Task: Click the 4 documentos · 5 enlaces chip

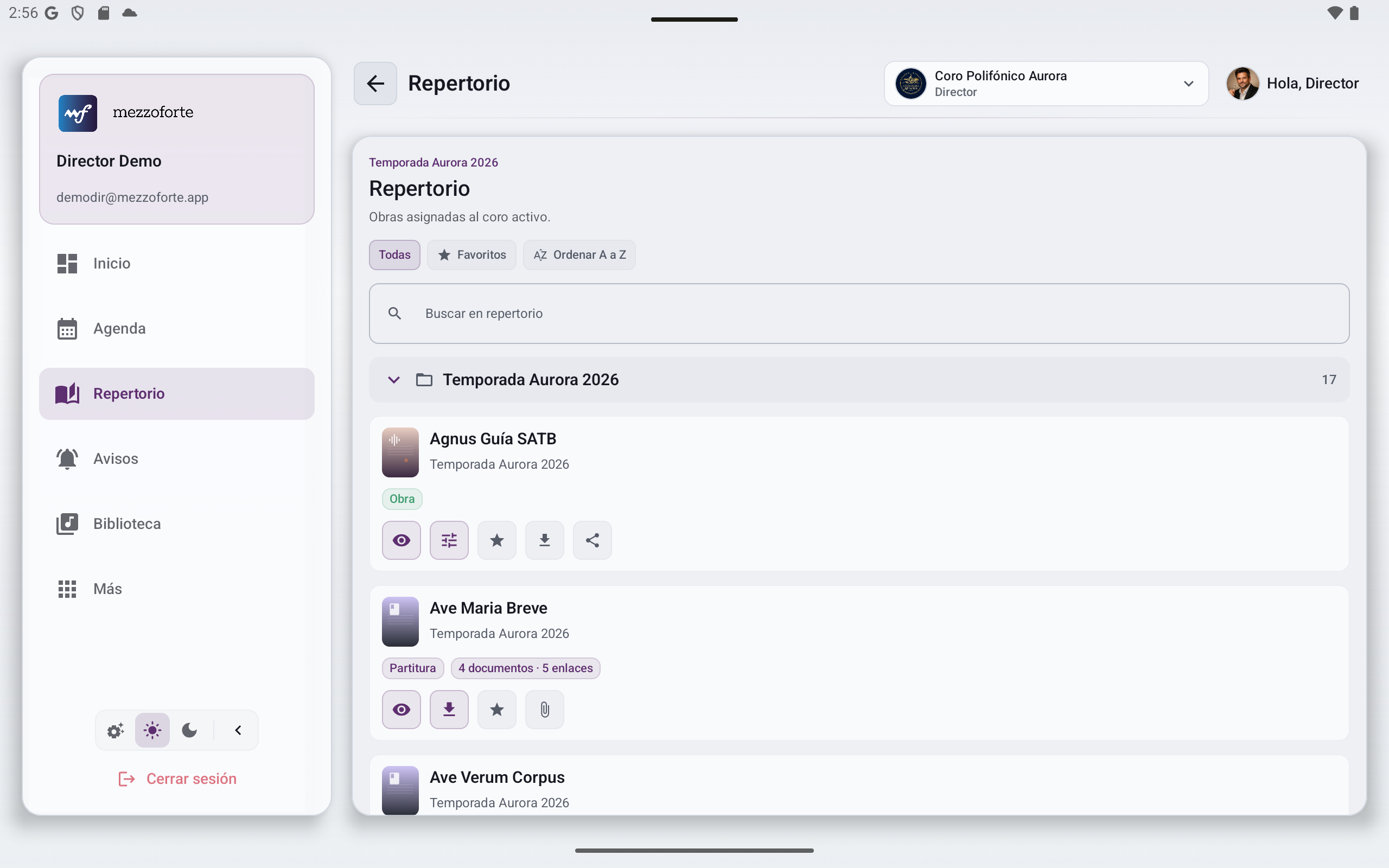Action: coord(525,668)
